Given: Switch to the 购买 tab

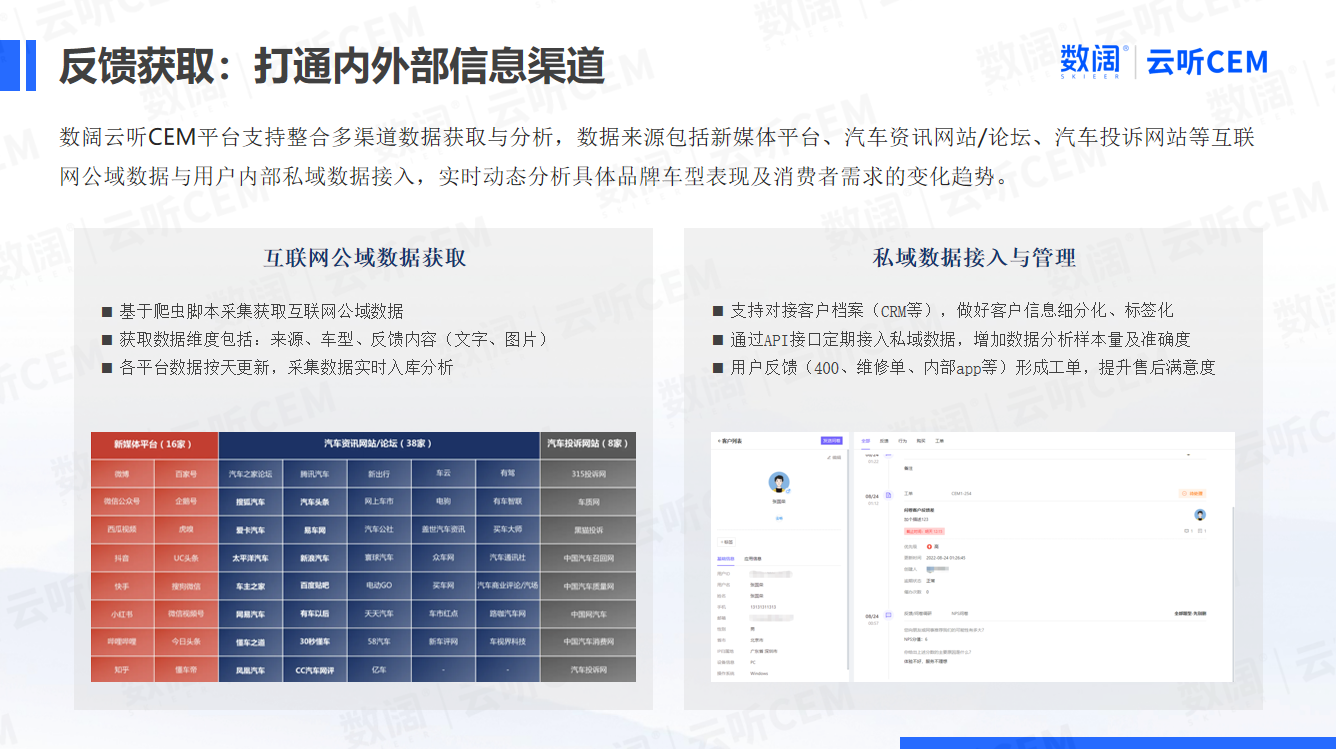Looking at the screenshot, I should click(x=921, y=441).
